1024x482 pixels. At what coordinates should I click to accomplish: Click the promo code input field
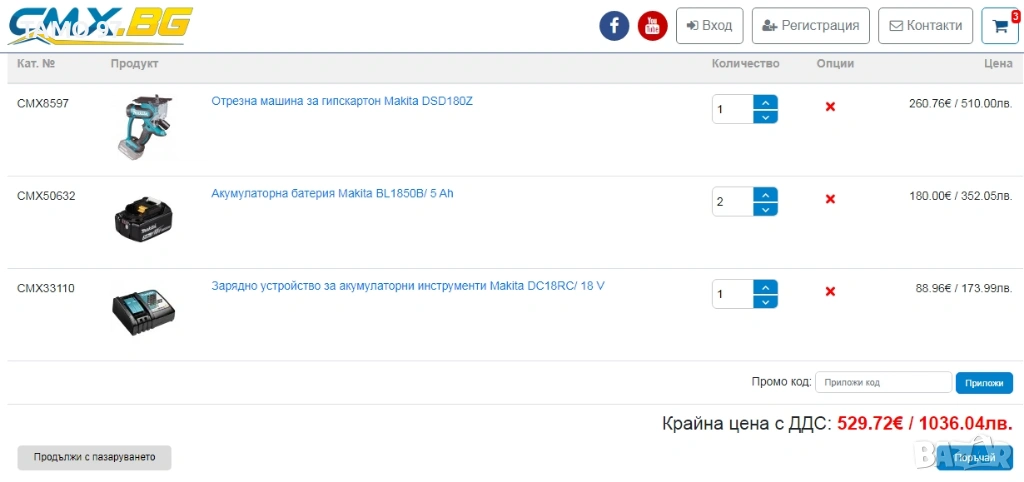[x=883, y=383]
